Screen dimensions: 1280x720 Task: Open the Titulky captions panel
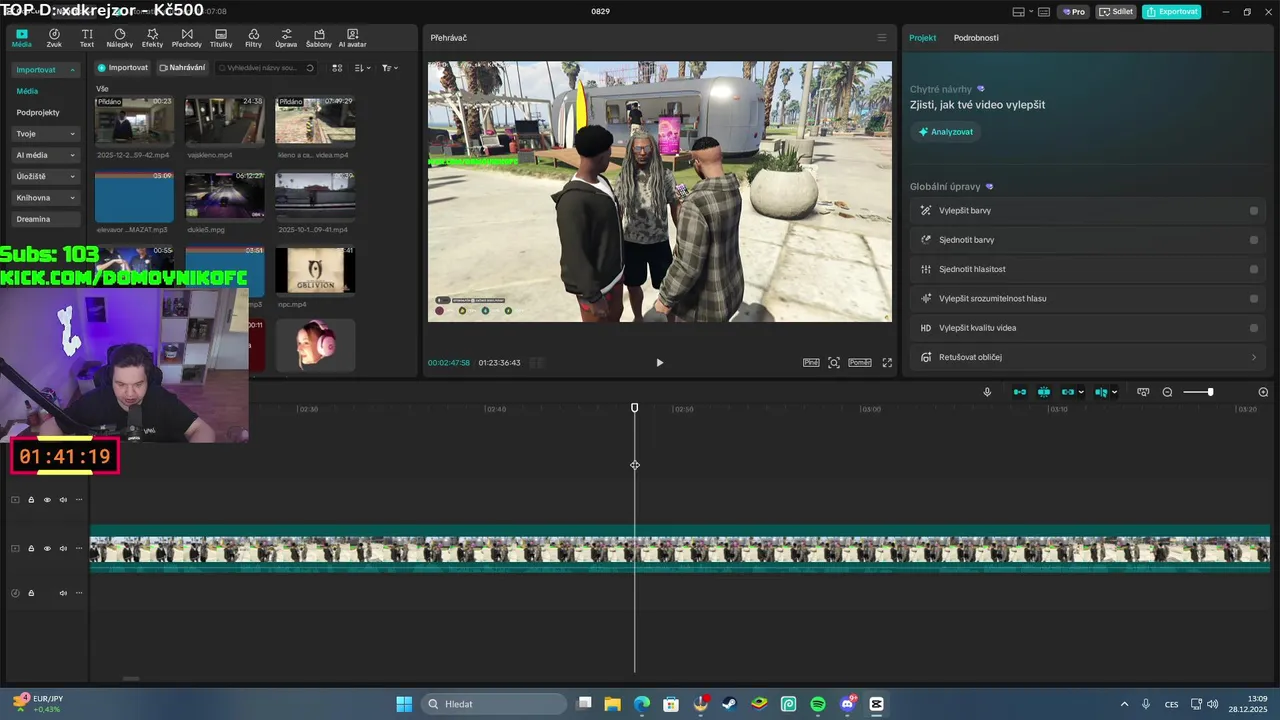pos(221,38)
